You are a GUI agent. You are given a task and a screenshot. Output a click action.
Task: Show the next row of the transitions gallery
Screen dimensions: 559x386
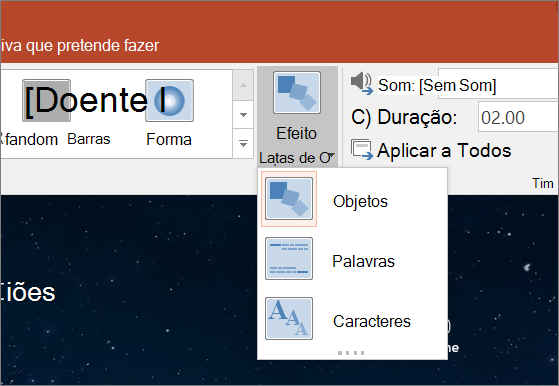(x=243, y=115)
